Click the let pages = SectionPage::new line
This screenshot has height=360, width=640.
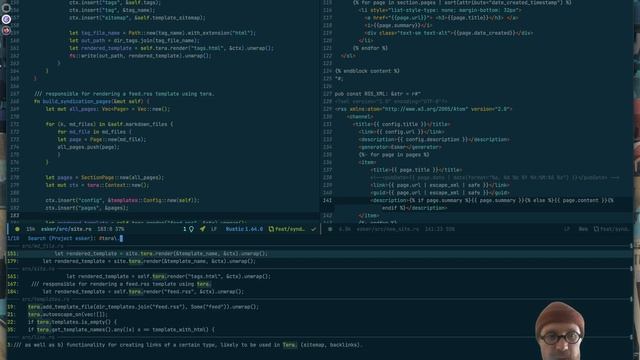point(104,178)
